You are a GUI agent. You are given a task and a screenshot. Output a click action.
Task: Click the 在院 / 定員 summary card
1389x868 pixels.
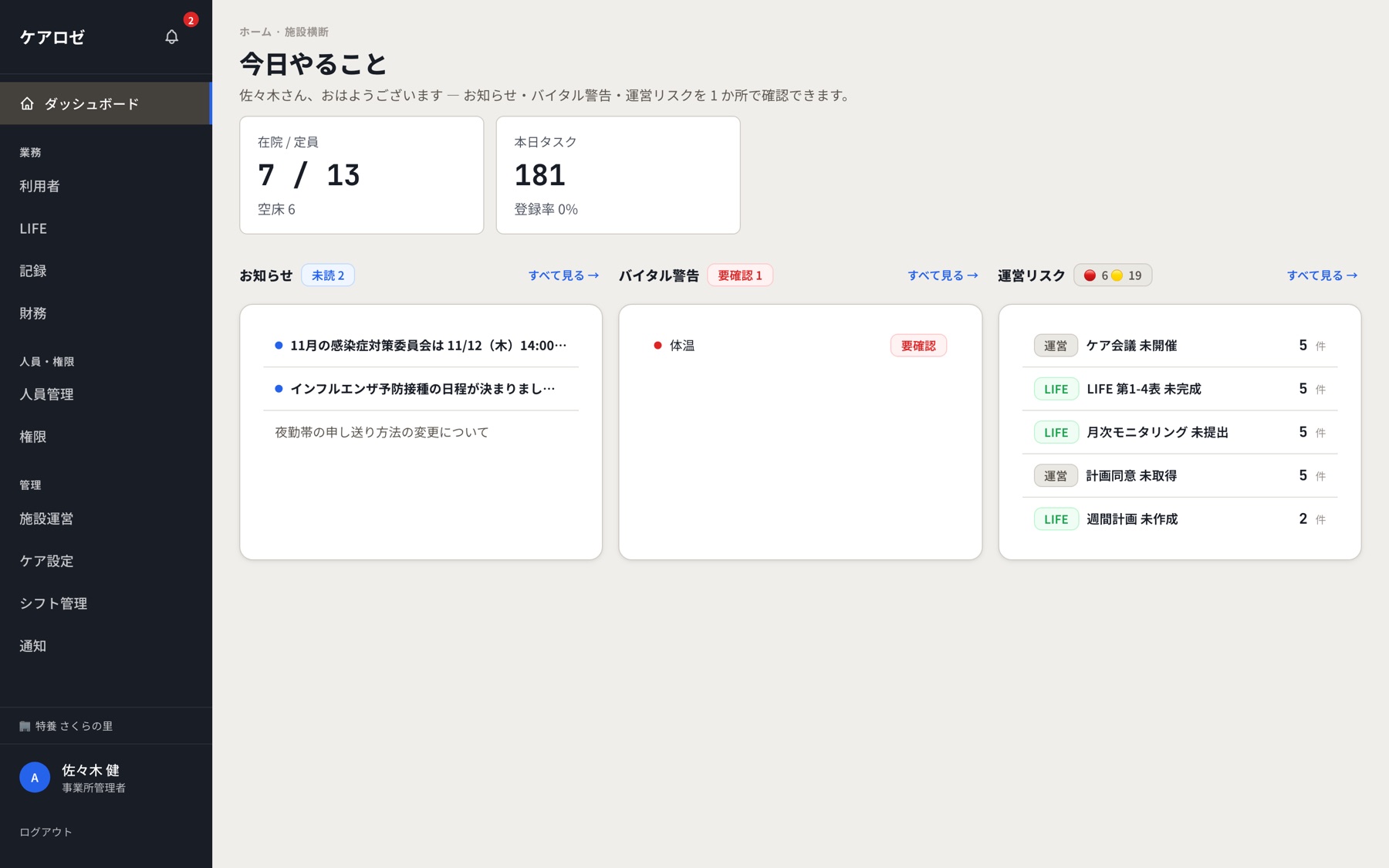[362, 175]
